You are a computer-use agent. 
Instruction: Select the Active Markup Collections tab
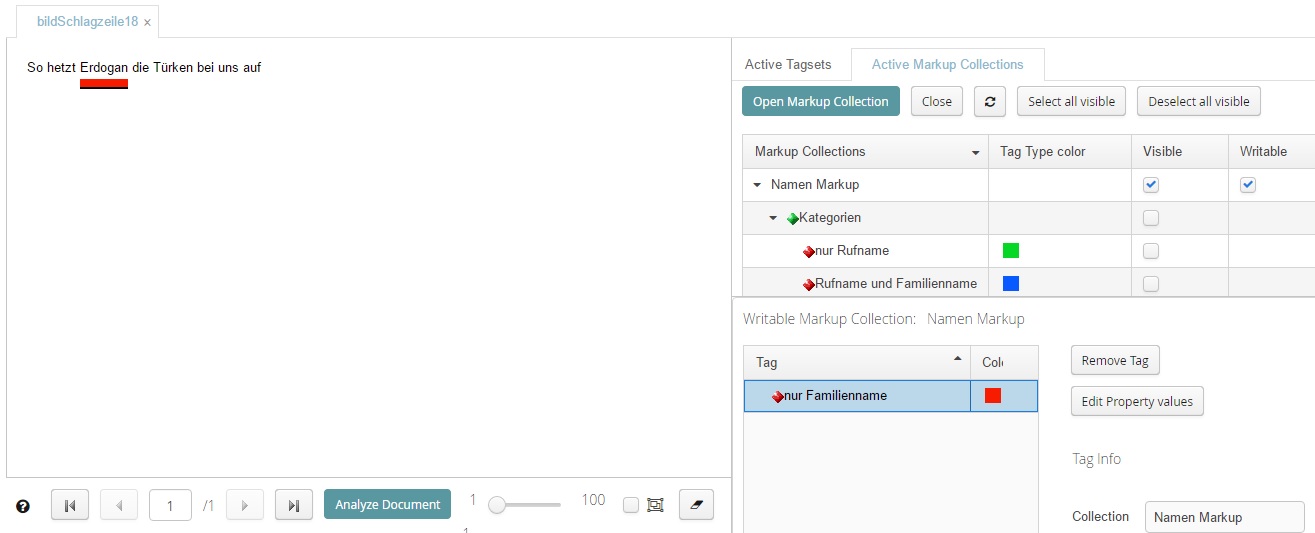(x=947, y=64)
